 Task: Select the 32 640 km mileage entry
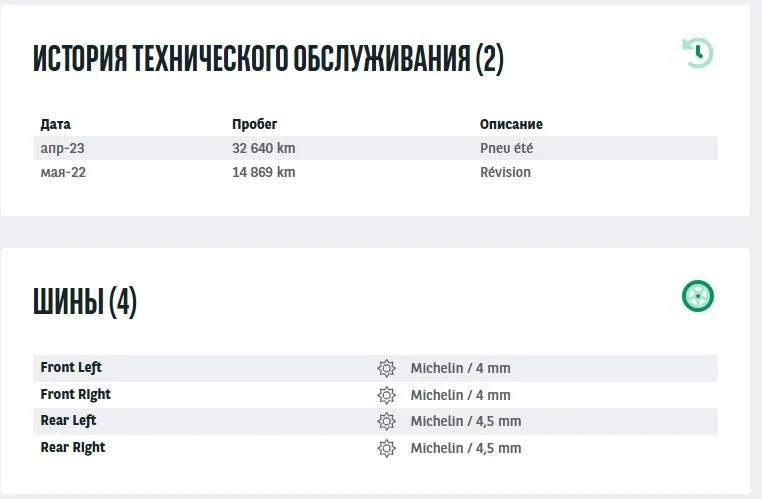263,148
